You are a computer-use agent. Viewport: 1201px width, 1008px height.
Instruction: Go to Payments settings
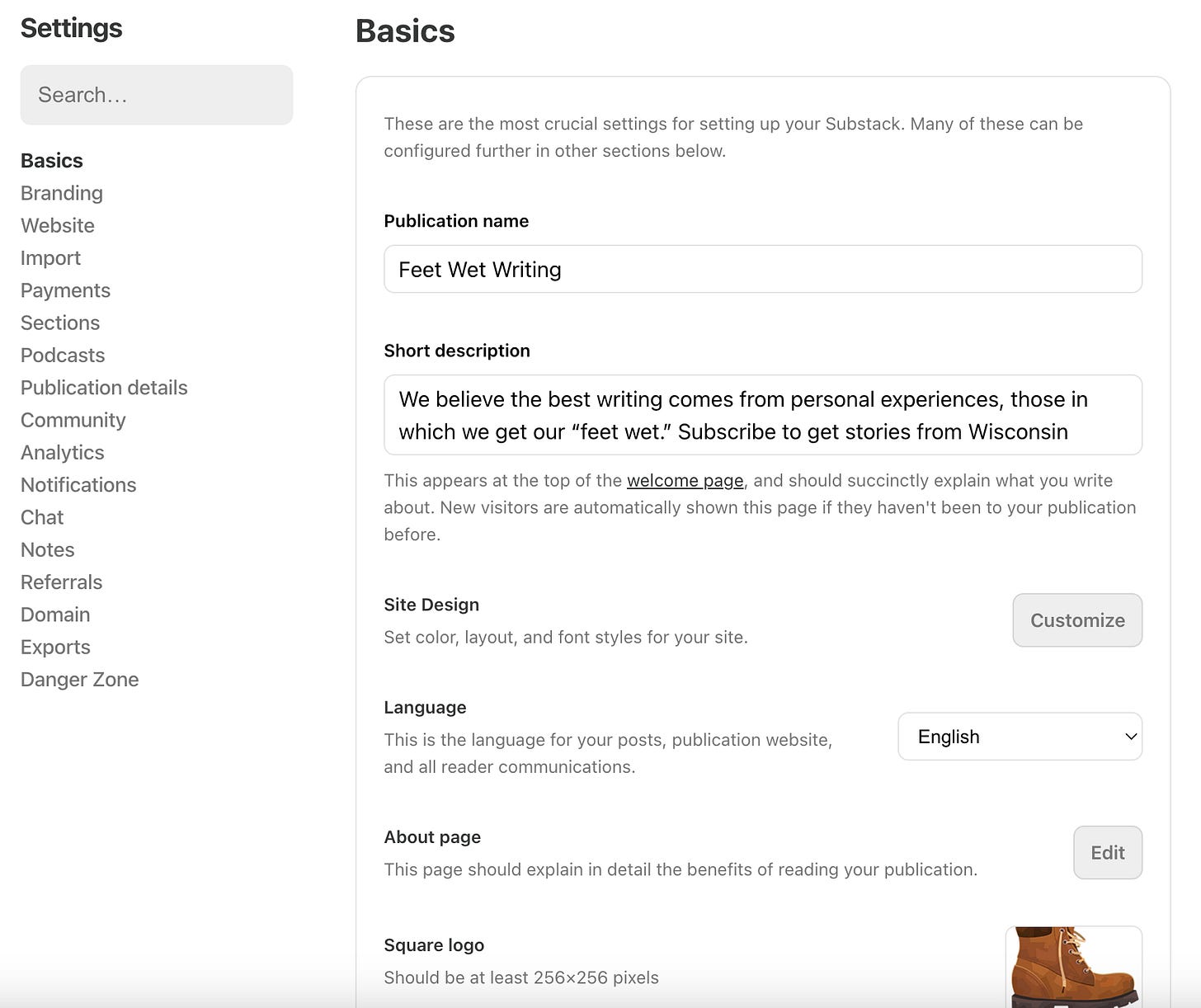(x=65, y=290)
